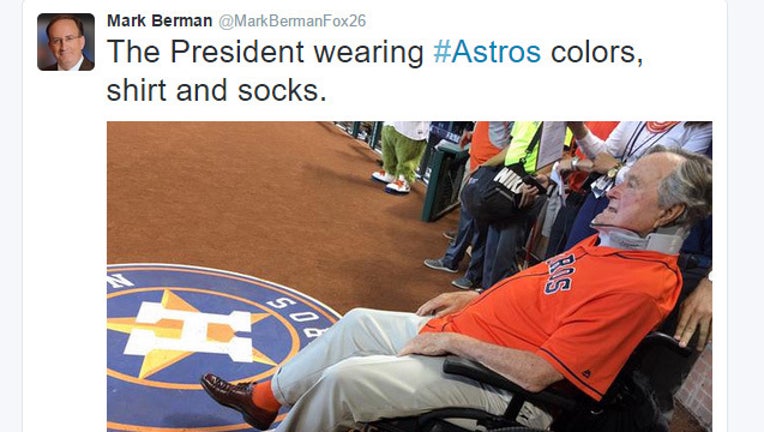Click the green mascot's orange sneakers
Screen dimensions: 764x432
pyautogui.click(x=392, y=181)
